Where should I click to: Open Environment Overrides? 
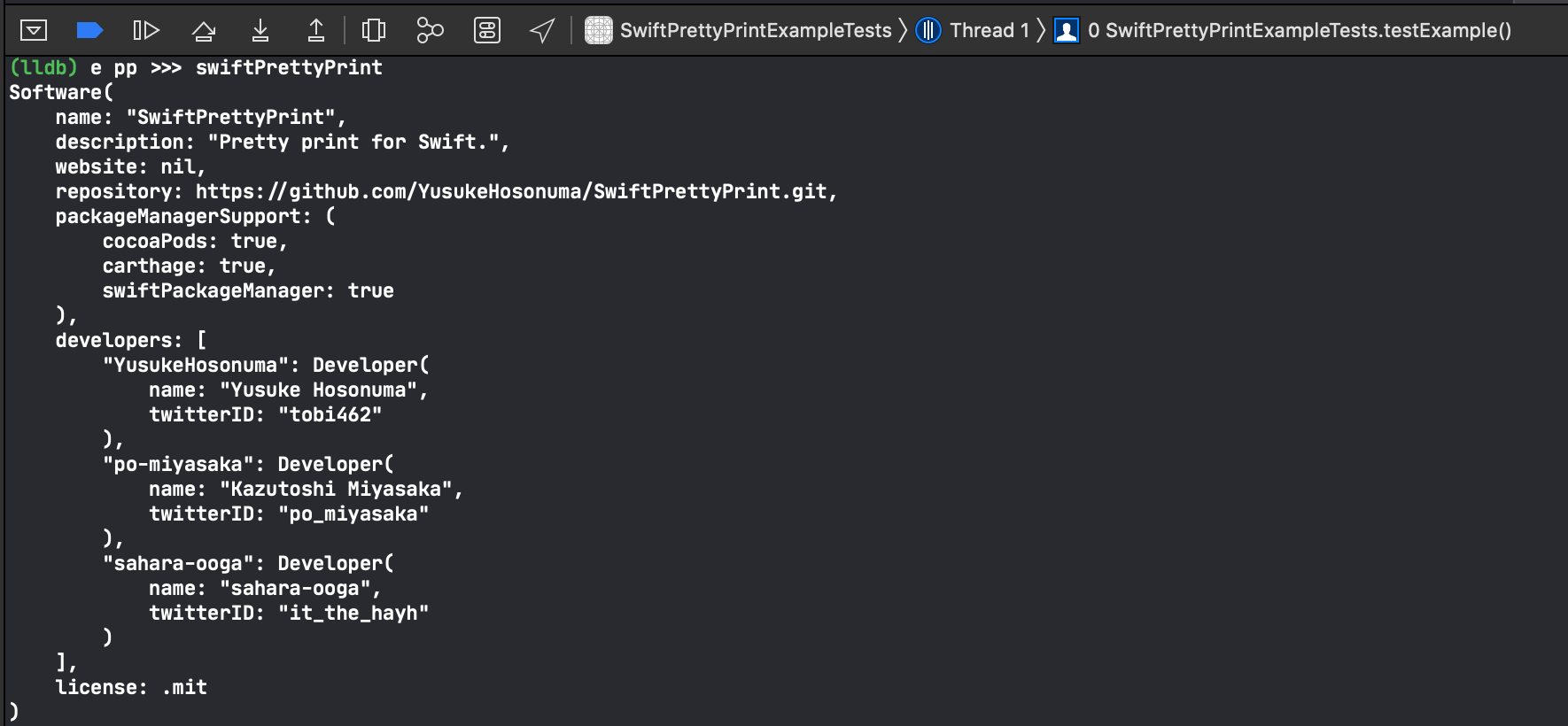[487, 30]
